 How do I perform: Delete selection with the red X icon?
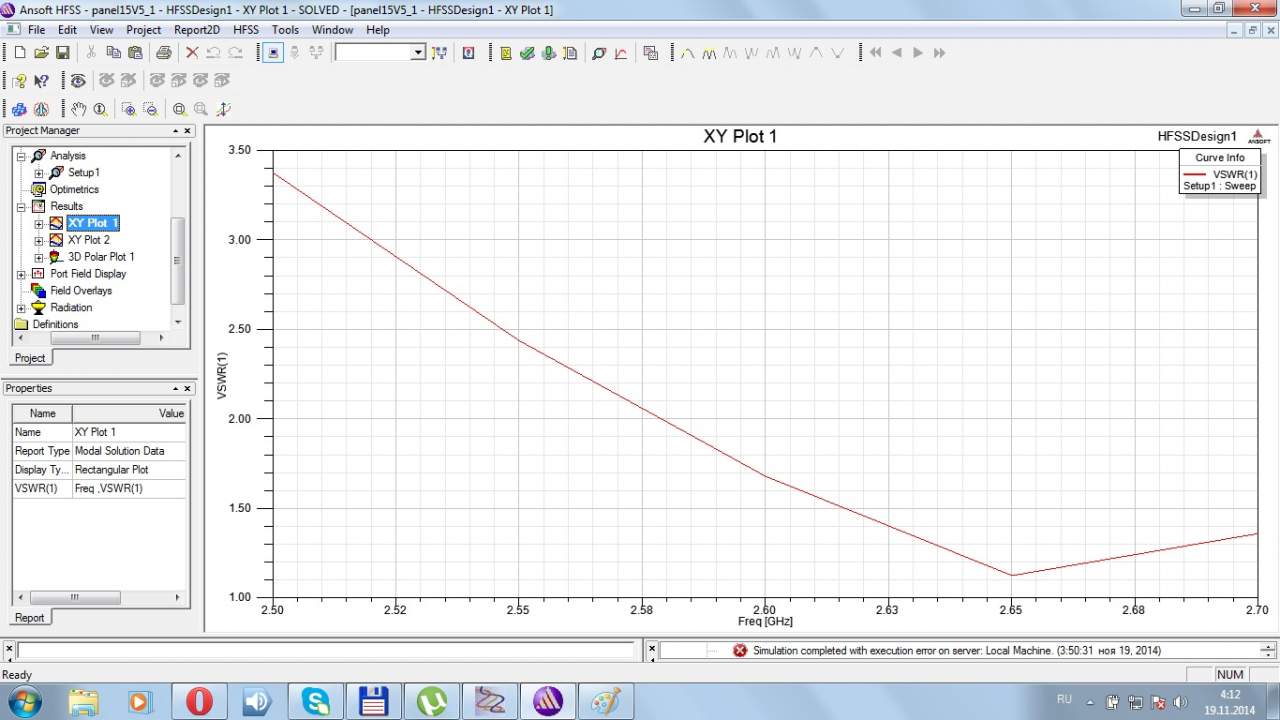pos(192,52)
